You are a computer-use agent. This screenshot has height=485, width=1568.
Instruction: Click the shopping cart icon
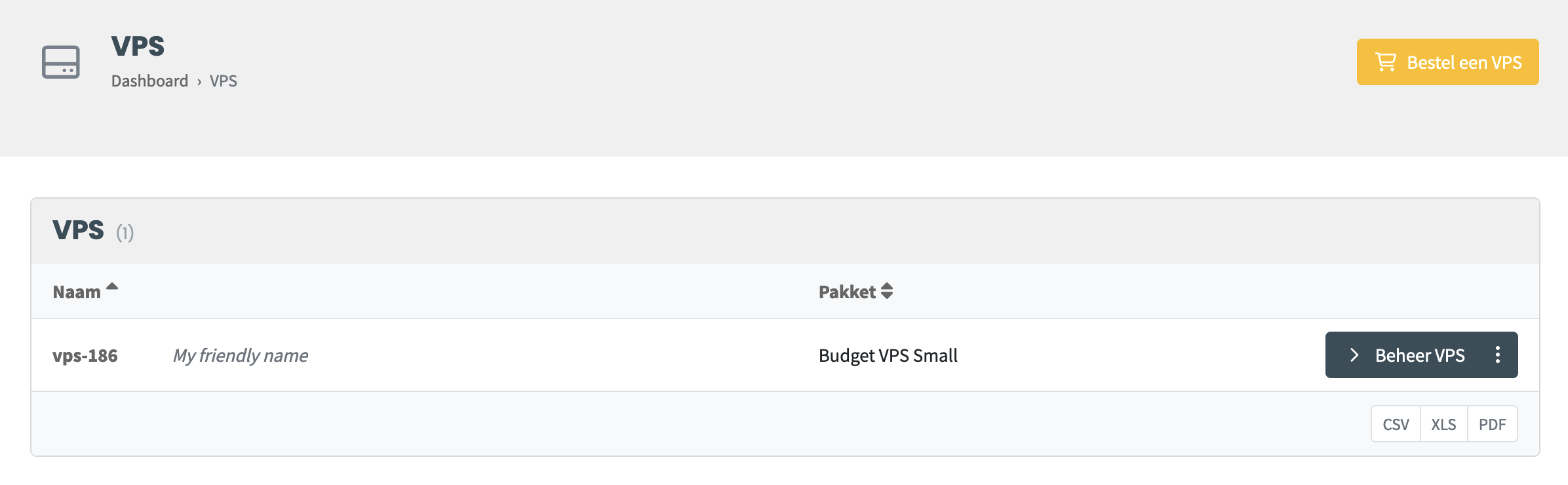point(1386,62)
